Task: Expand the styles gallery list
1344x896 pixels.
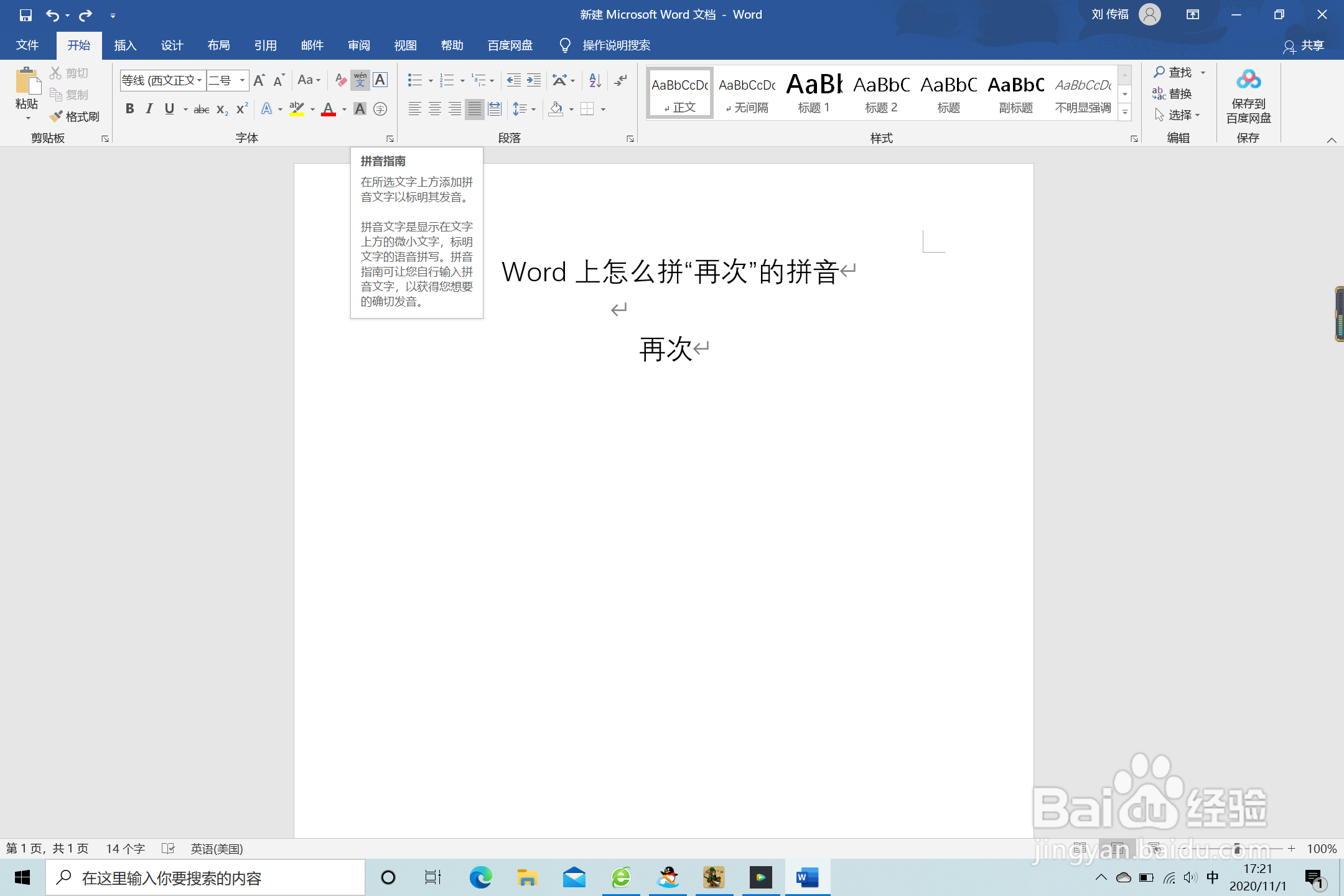Action: [1125, 113]
